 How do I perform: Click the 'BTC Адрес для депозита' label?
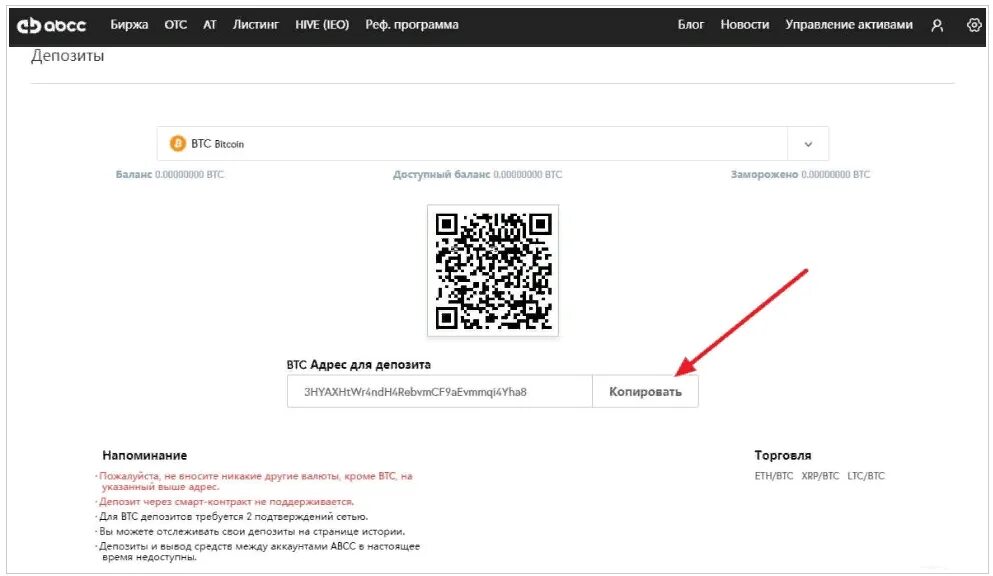(x=358, y=365)
